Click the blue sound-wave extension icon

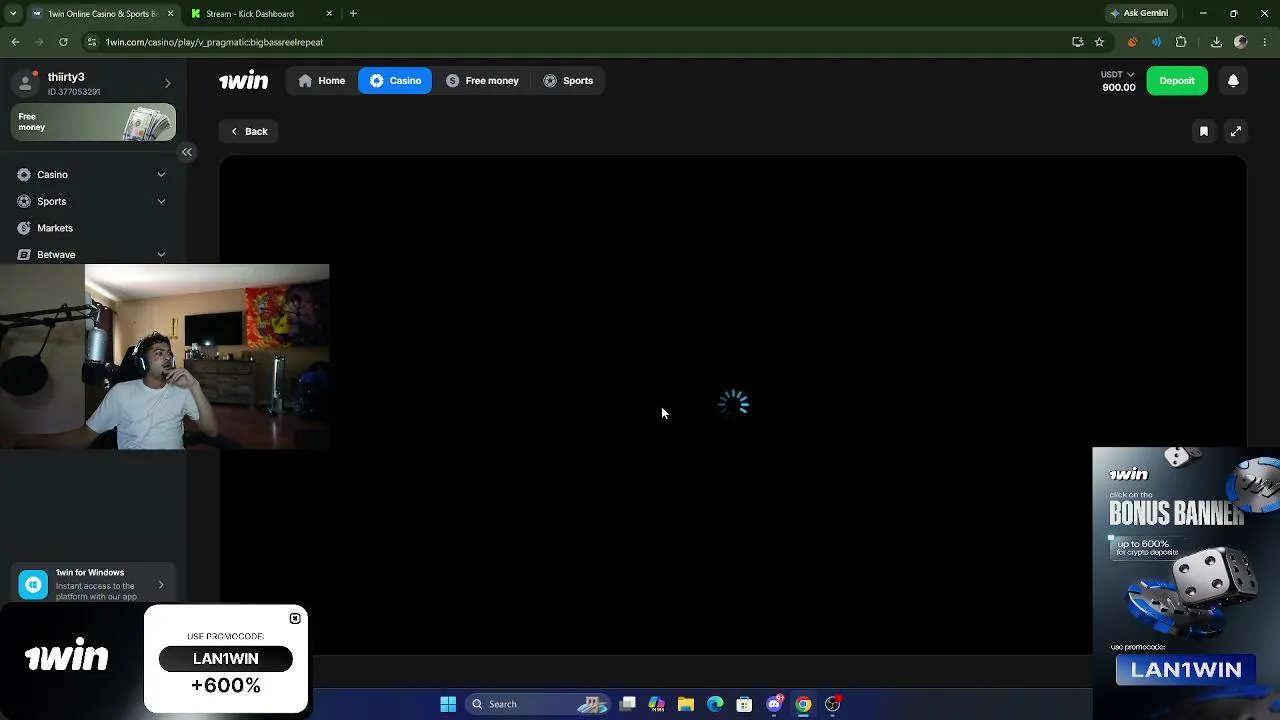pyautogui.click(x=1156, y=42)
